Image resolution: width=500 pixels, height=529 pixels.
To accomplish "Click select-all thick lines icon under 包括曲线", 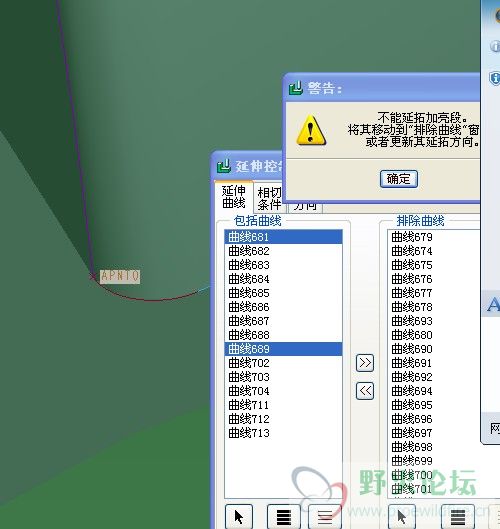I will point(283,517).
